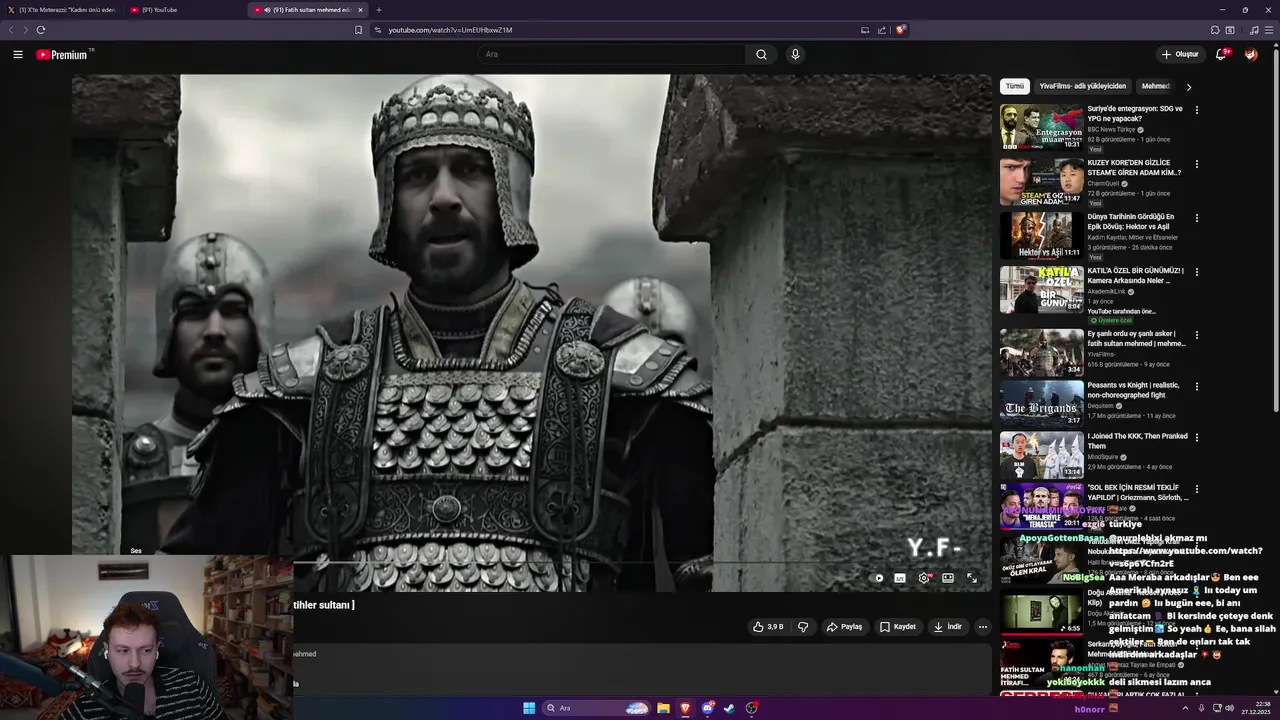Click the youtube.com address bar URL
The height and width of the screenshot is (720, 1280).
450,30
